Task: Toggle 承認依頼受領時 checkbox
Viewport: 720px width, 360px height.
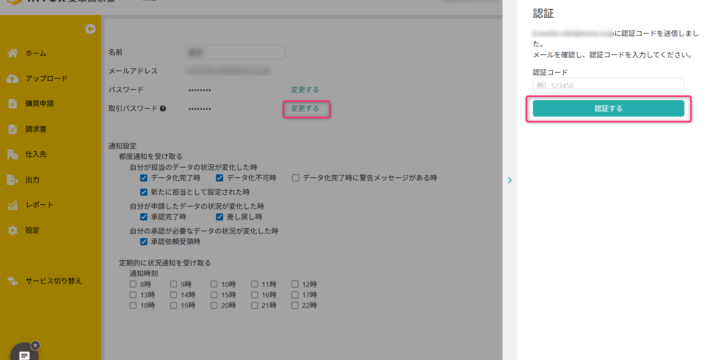Action: click(144, 241)
